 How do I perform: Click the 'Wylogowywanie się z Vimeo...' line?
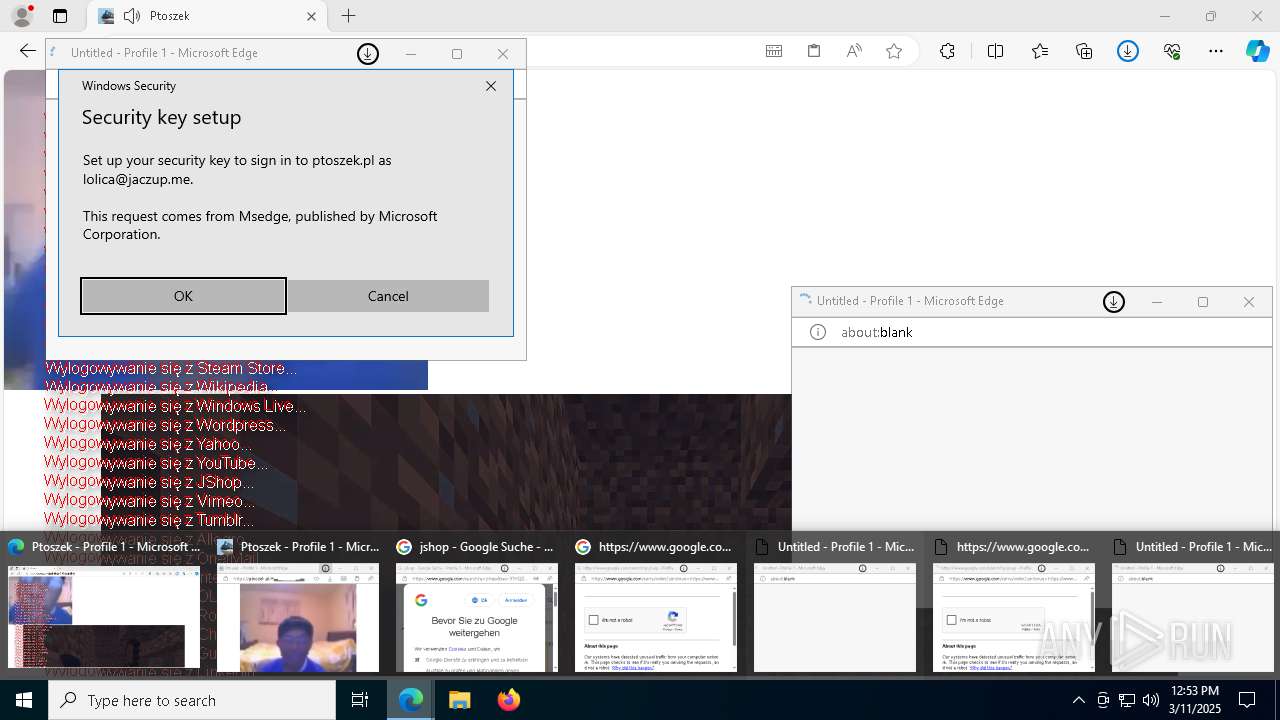point(149,501)
